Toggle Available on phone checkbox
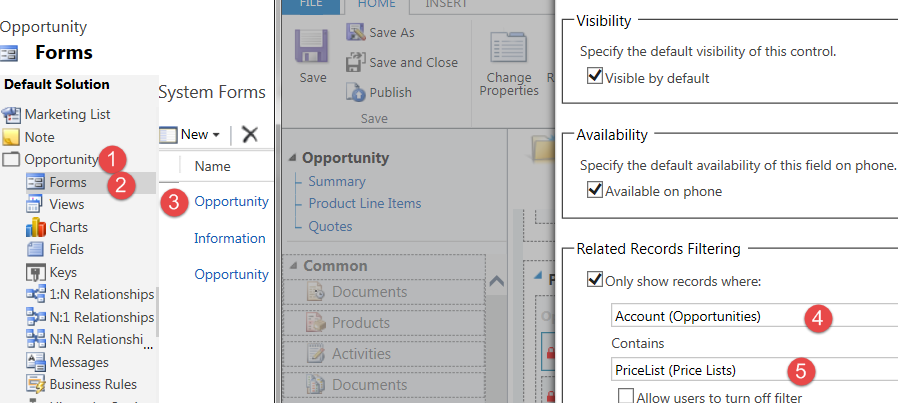The width and height of the screenshot is (898, 403). click(x=595, y=190)
